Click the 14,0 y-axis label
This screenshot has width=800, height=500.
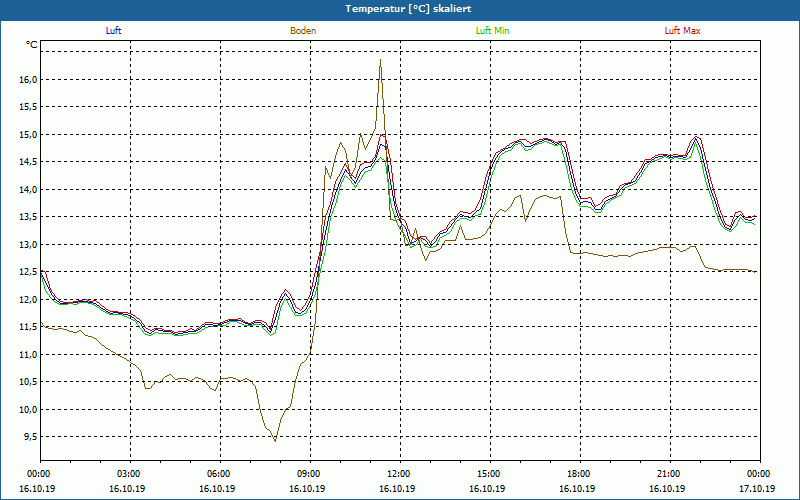[29, 190]
